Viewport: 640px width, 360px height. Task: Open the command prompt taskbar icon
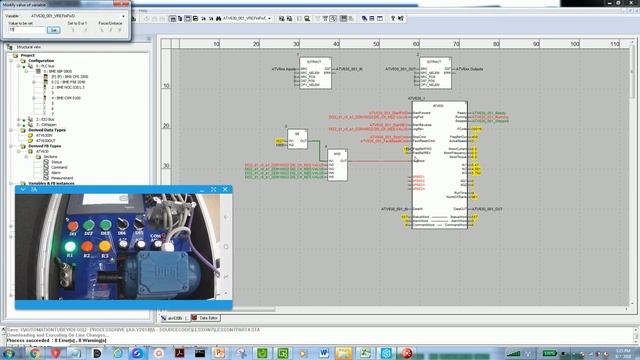click(200, 353)
